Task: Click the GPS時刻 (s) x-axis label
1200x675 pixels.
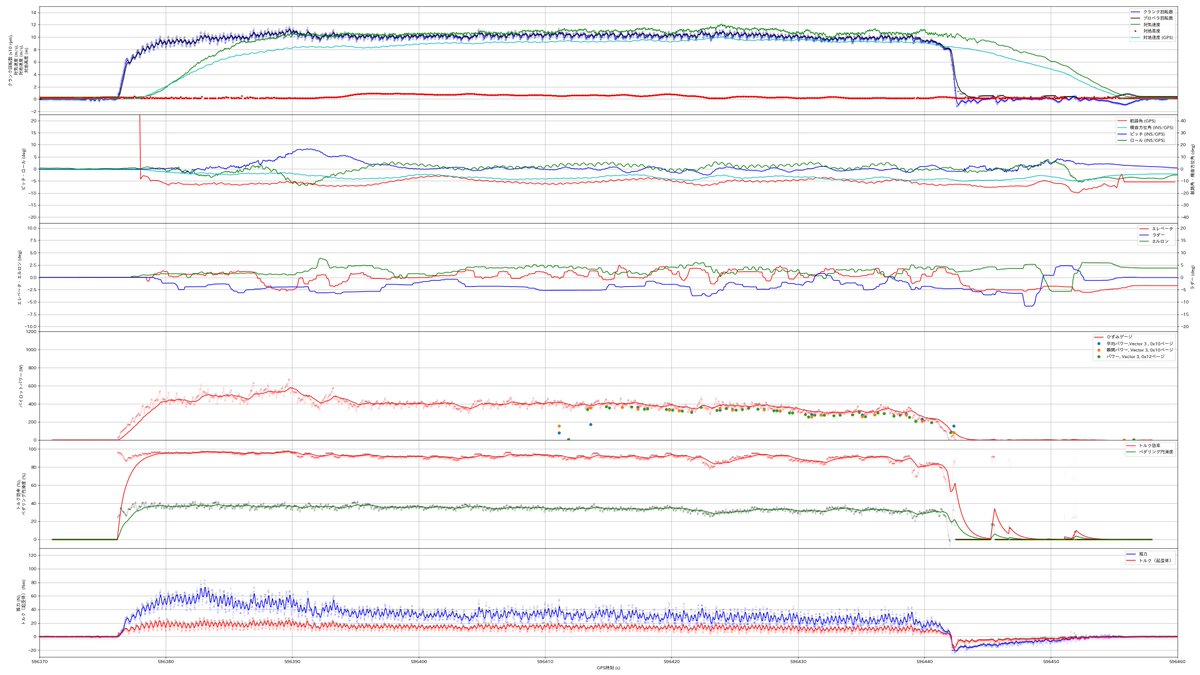Action: coord(608,667)
